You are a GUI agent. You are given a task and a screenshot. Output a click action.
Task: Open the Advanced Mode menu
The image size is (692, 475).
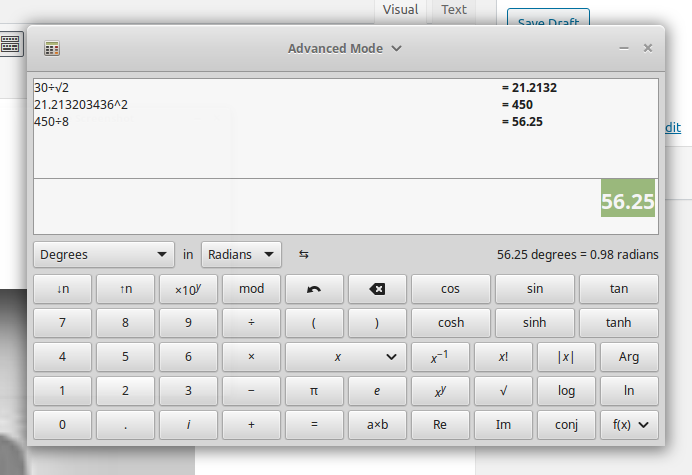(x=345, y=48)
